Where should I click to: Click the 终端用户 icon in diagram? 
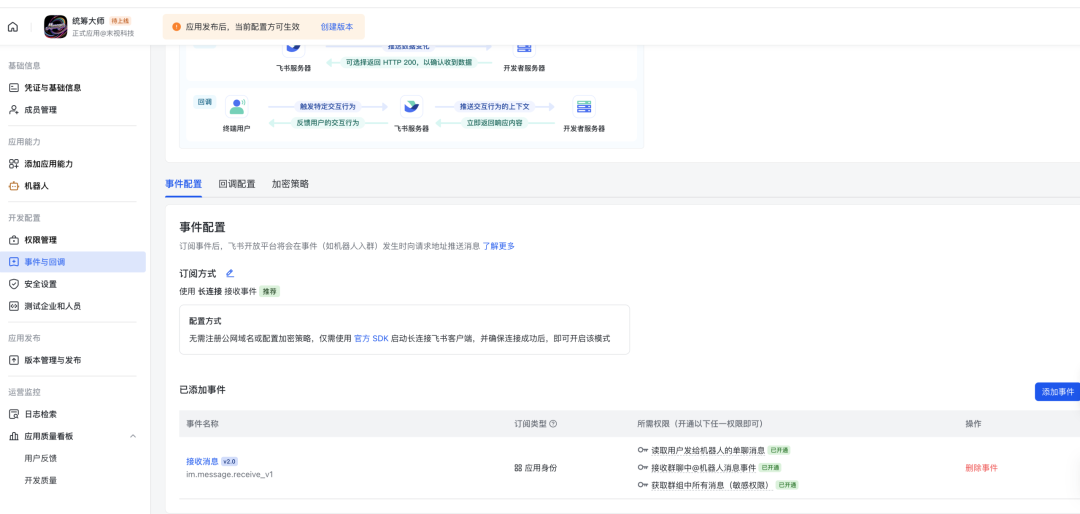[x=236, y=107]
